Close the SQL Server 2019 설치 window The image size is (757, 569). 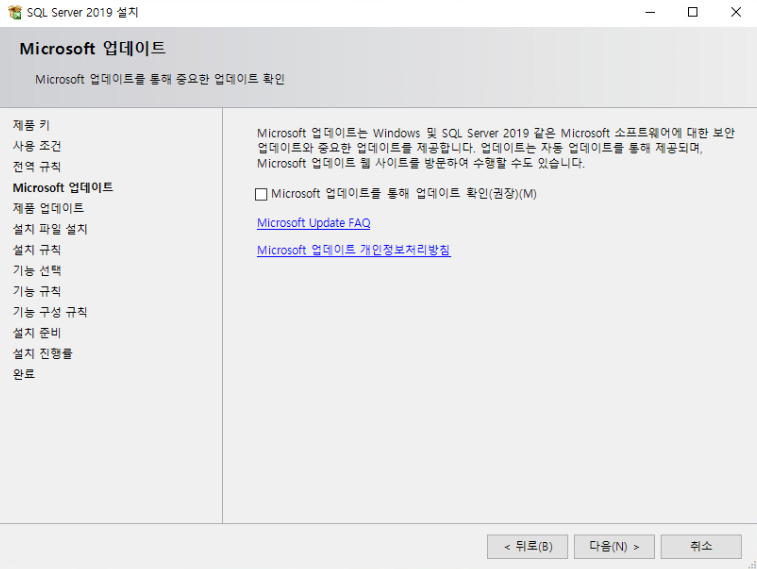(x=735, y=12)
